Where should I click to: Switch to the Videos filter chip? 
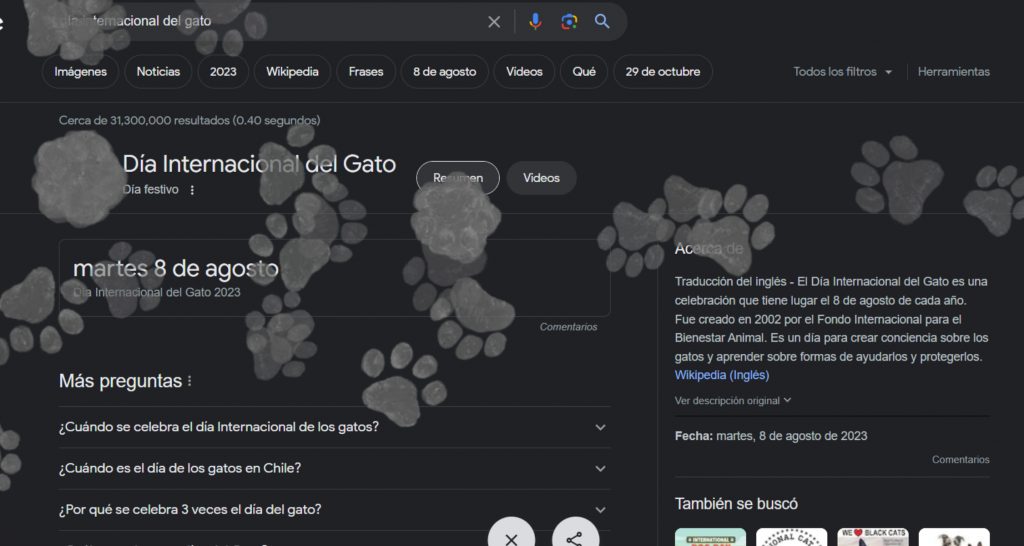(524, 72)
